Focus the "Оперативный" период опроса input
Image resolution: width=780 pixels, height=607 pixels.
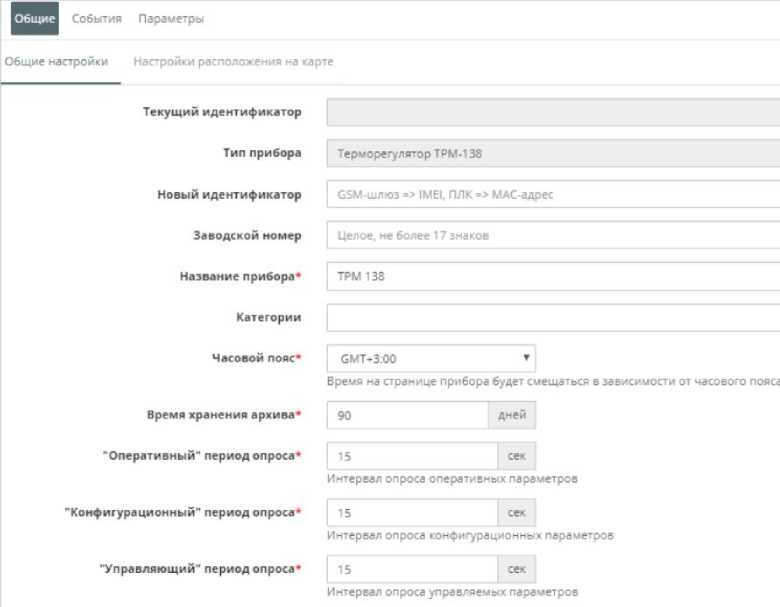click(x=412, y=456)
